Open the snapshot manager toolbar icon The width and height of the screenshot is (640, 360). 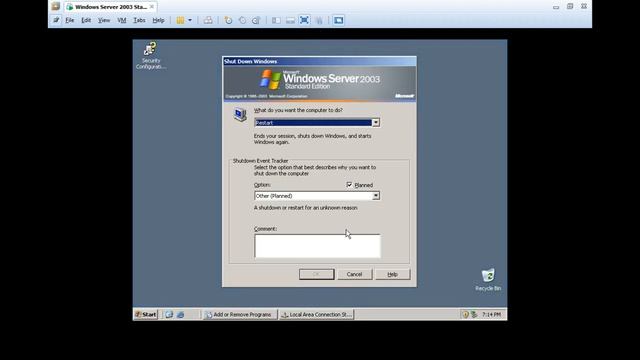(256, 20)
